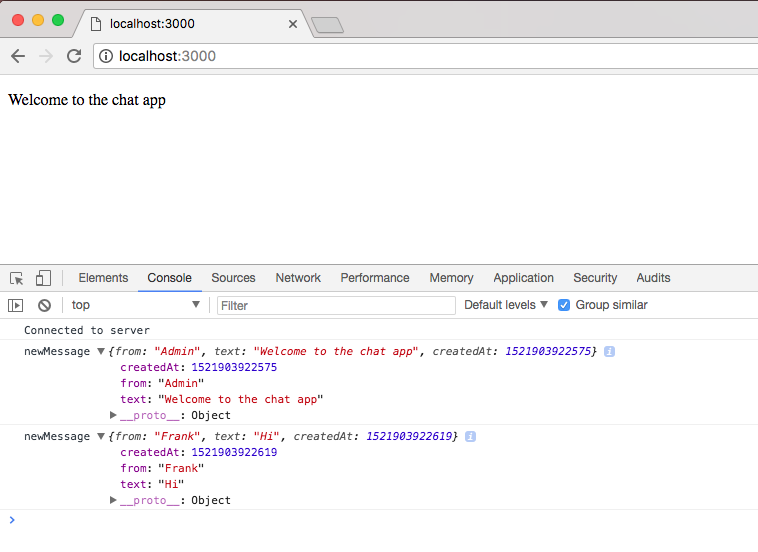Click the localhost:3000 address bar
Image resolution: width=758 pixels, height=552 pixels.
pyautogui.click(x=400, y=56)
